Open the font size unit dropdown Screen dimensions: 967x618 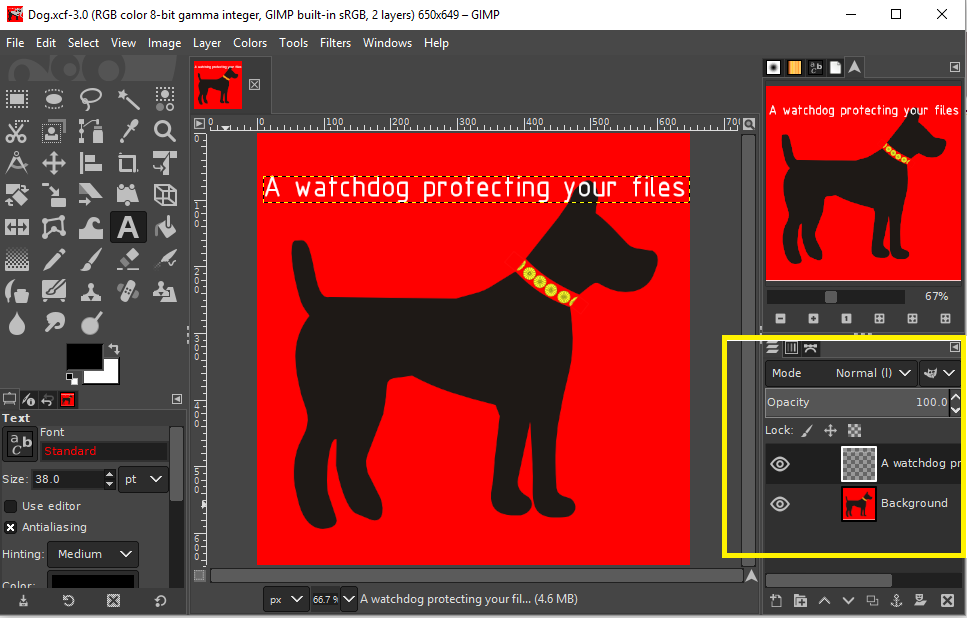pyautogui.click(x=142, y=479)
